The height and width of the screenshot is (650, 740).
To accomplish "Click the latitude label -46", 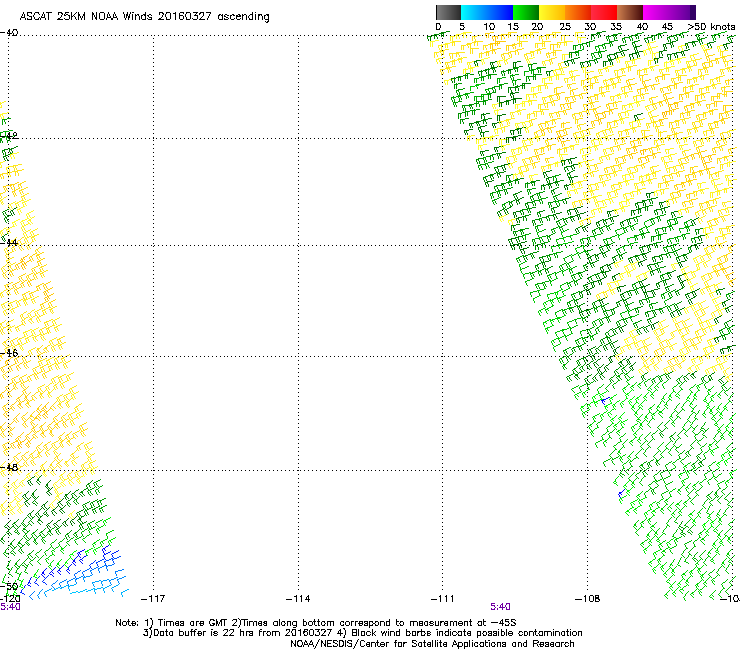I will pos(9,353).
